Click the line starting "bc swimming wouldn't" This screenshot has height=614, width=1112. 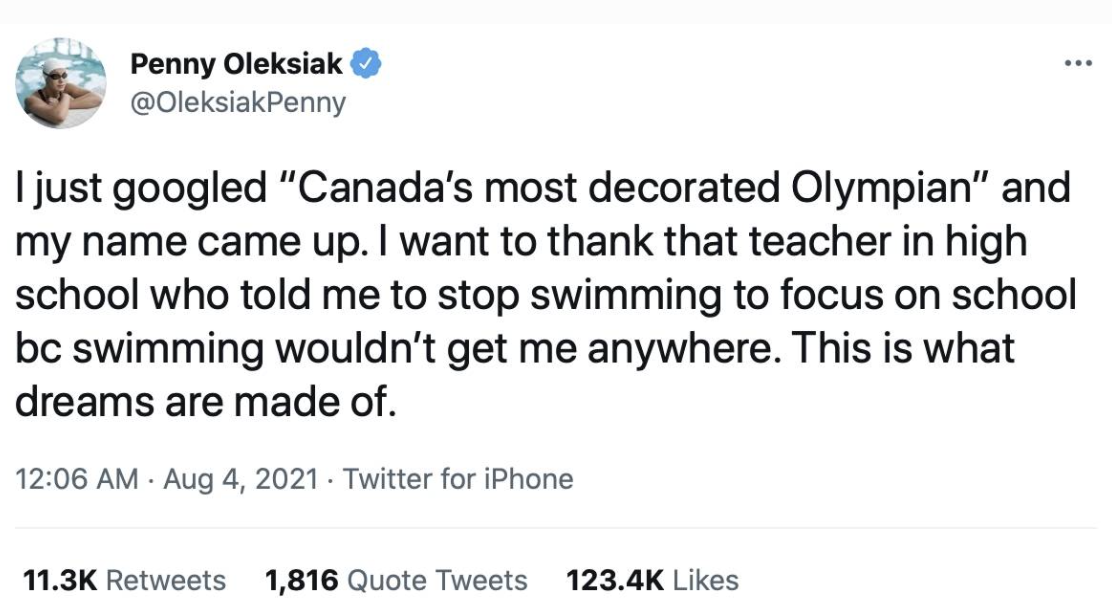tap(514, 349)
